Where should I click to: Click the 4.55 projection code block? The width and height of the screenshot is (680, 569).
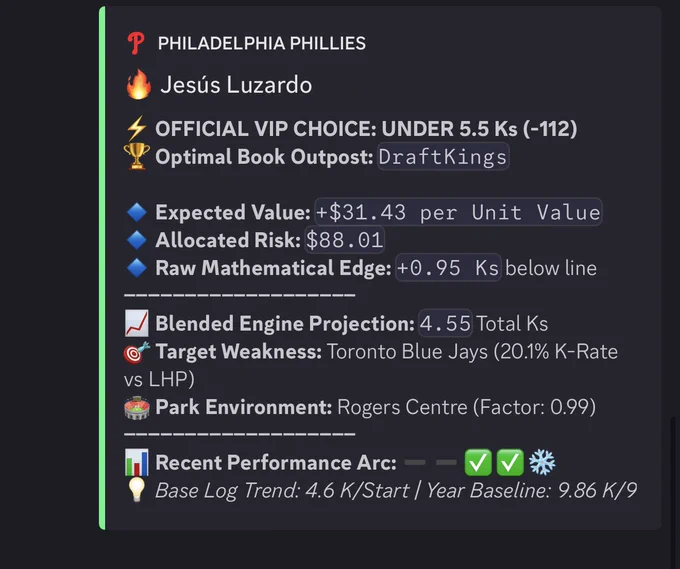[445, 324]
